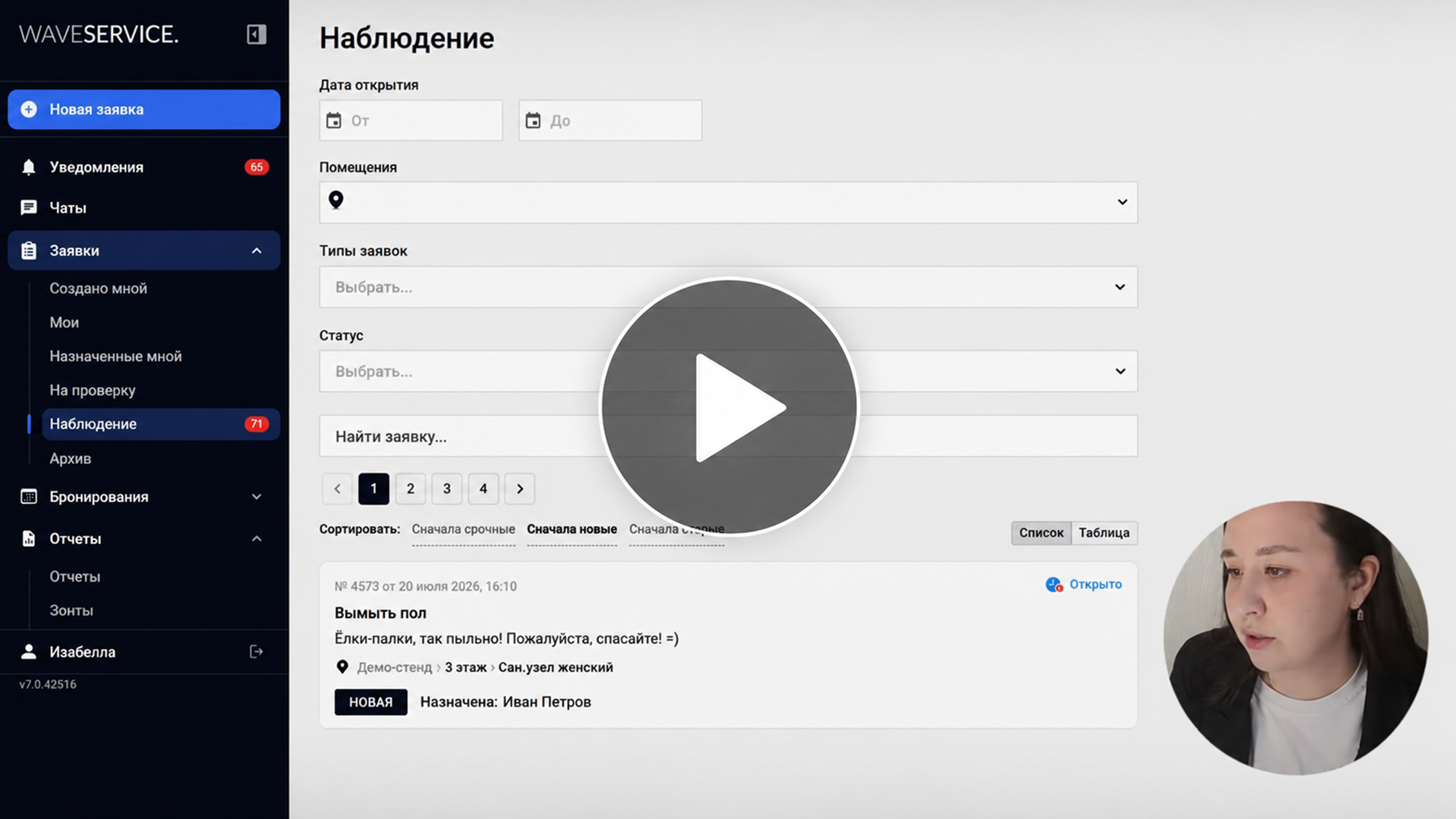Open Создано мной requests
1456x819 pixels.
point(98,289)
